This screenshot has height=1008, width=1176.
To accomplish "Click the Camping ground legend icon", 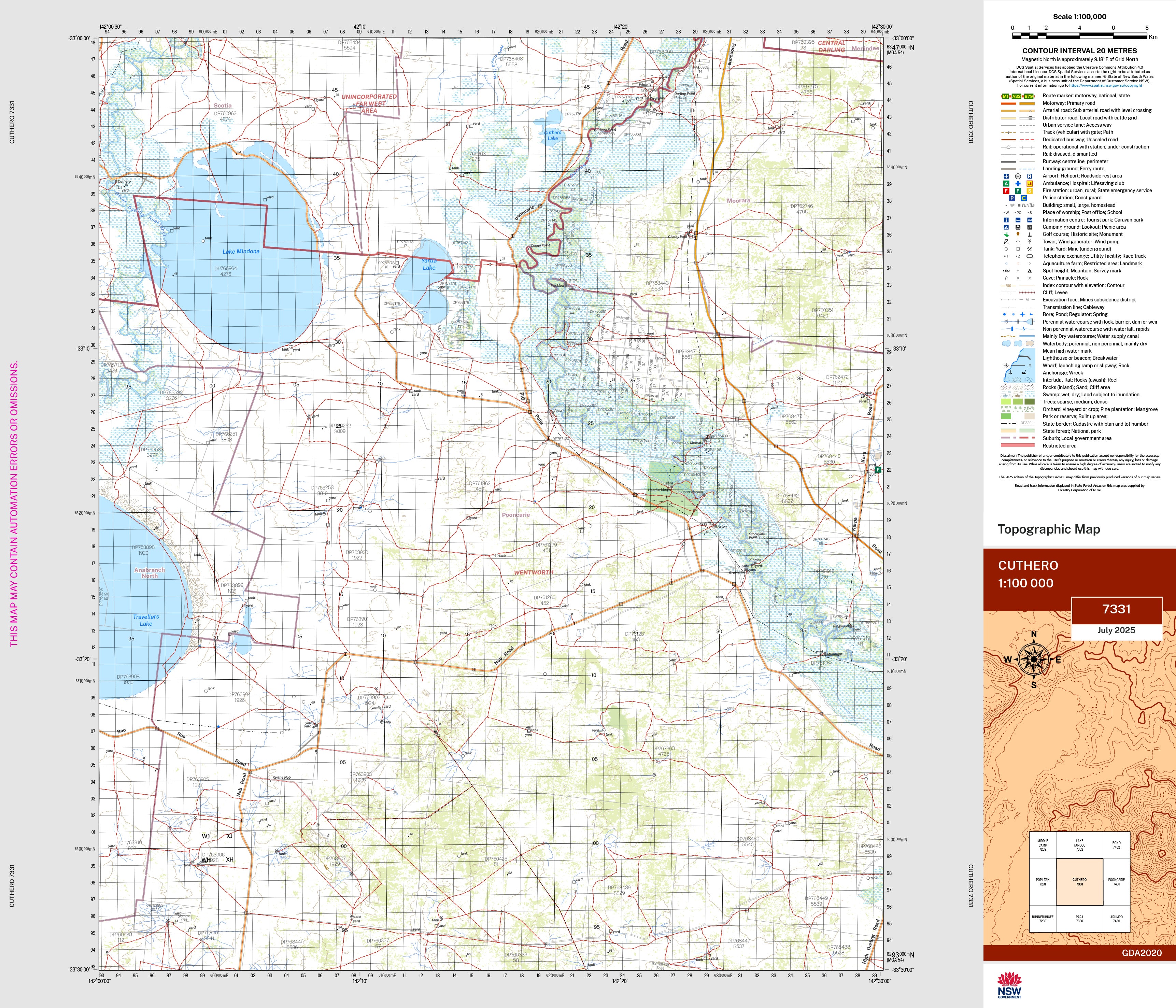I will pos(1006,227).
